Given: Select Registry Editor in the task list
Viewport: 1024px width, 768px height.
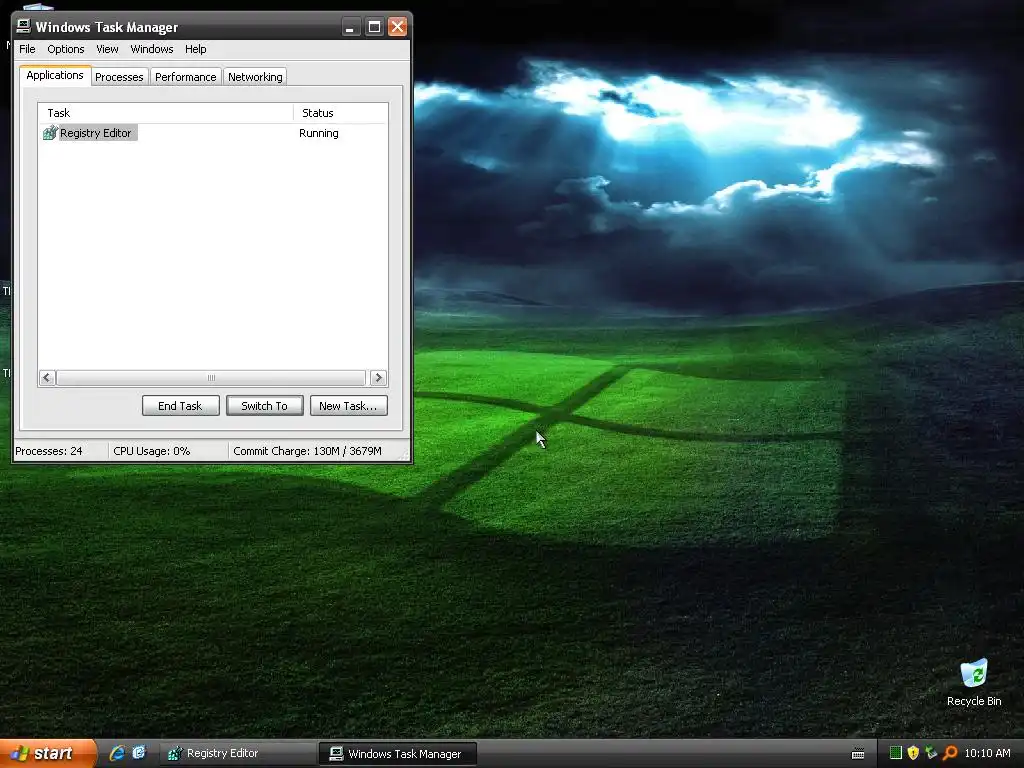Looking at the screenshot, I should click(95, 133).
